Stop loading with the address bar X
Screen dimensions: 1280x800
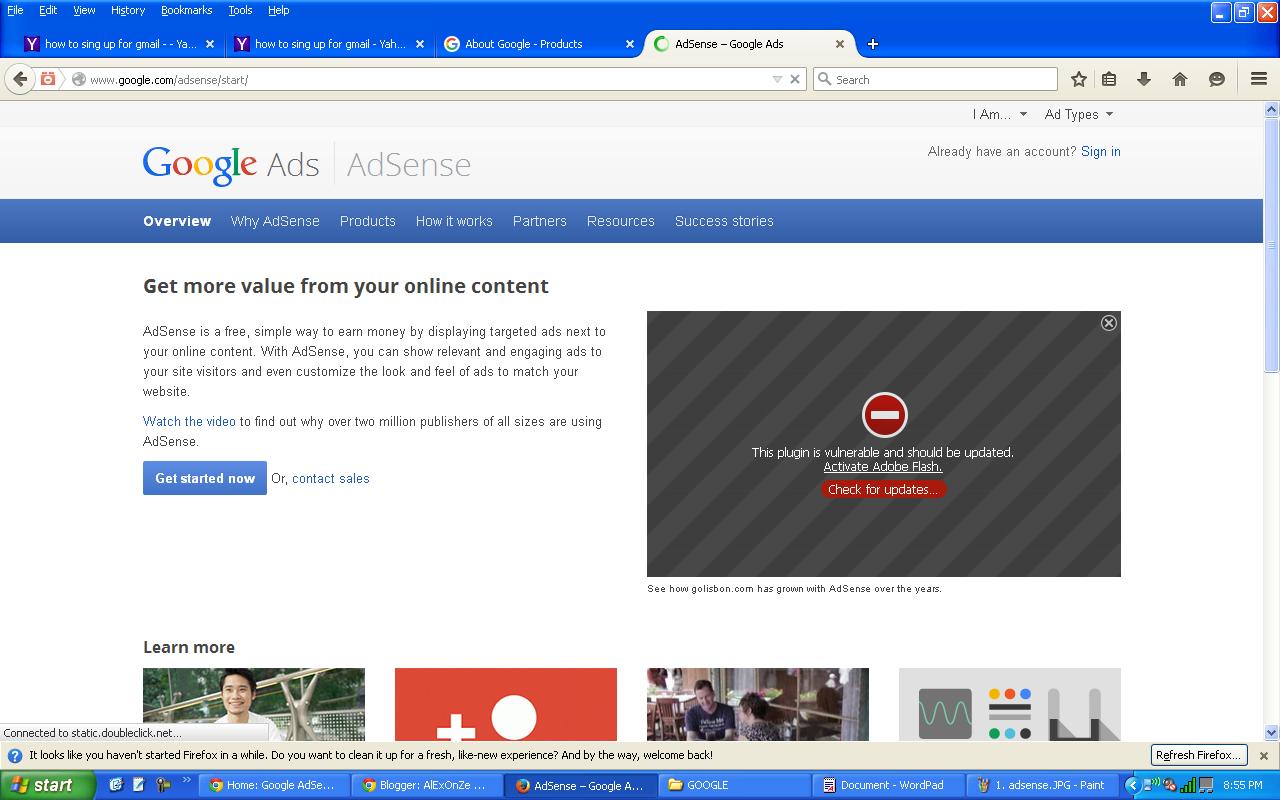[x=795, y=79]
